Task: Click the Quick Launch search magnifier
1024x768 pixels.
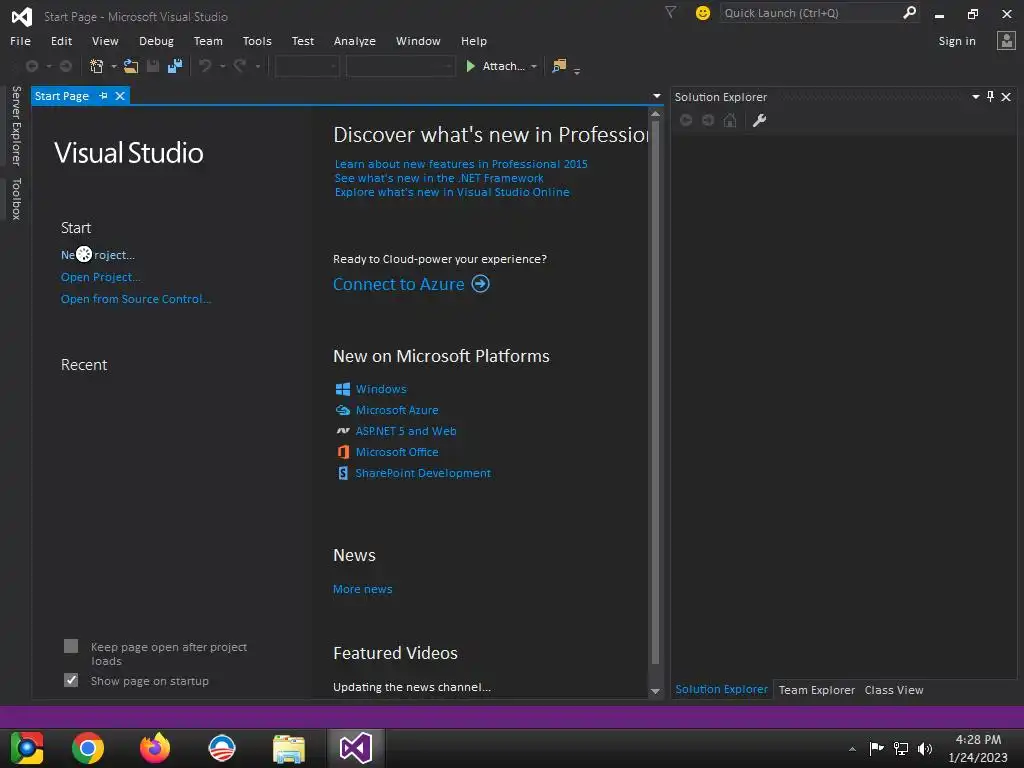Action: point(909,12)
